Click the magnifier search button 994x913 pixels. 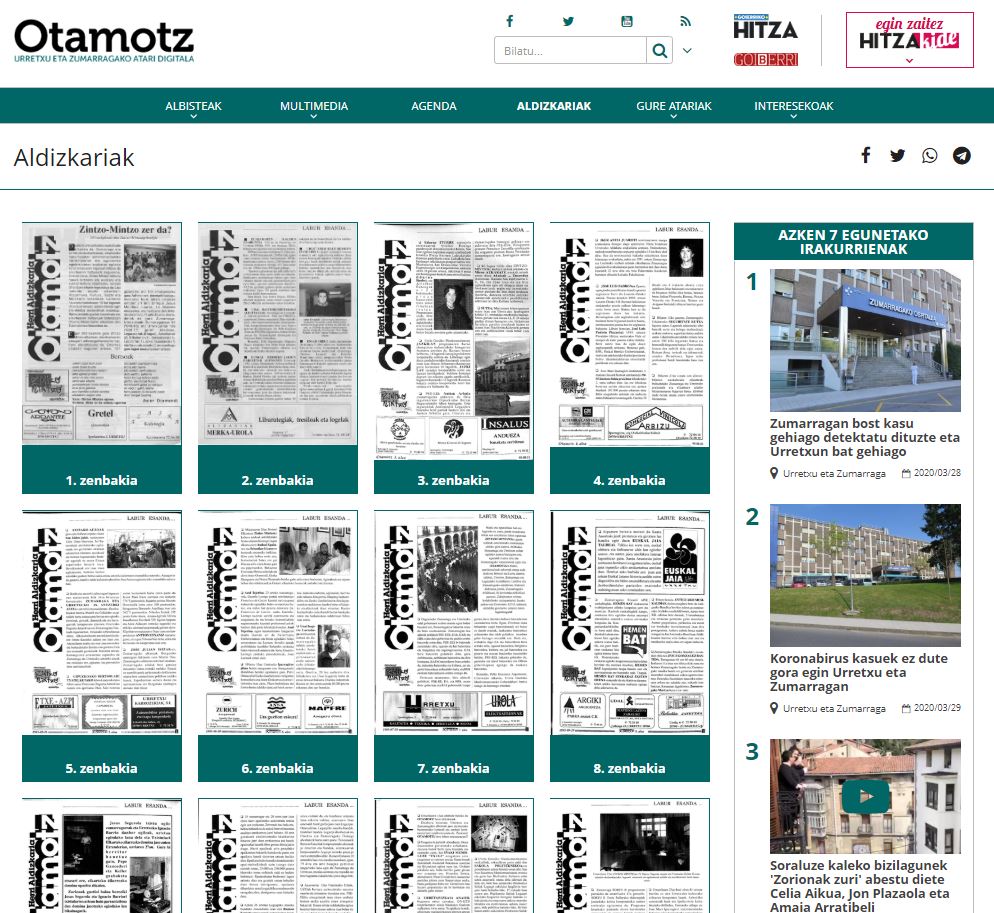click(x=660, y=51)
